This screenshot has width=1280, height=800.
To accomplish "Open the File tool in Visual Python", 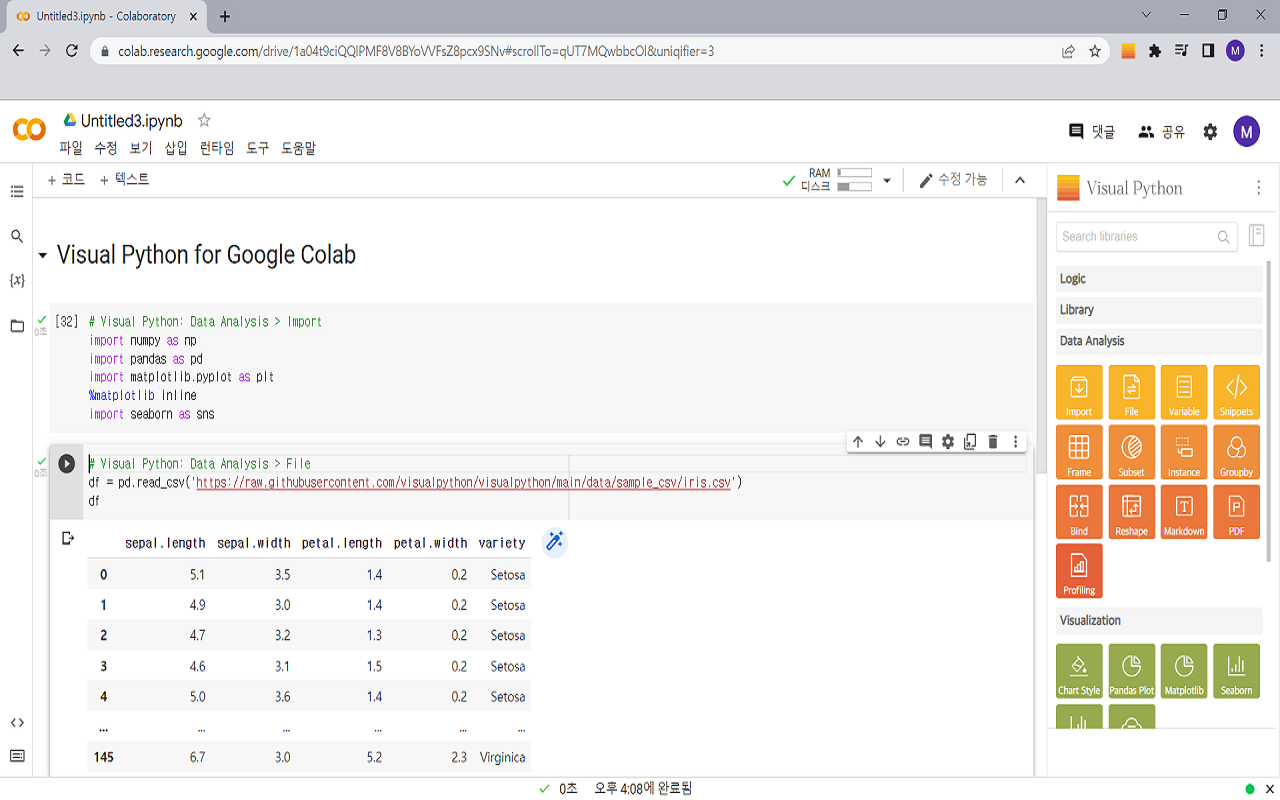I will (x=1131, y=392).
